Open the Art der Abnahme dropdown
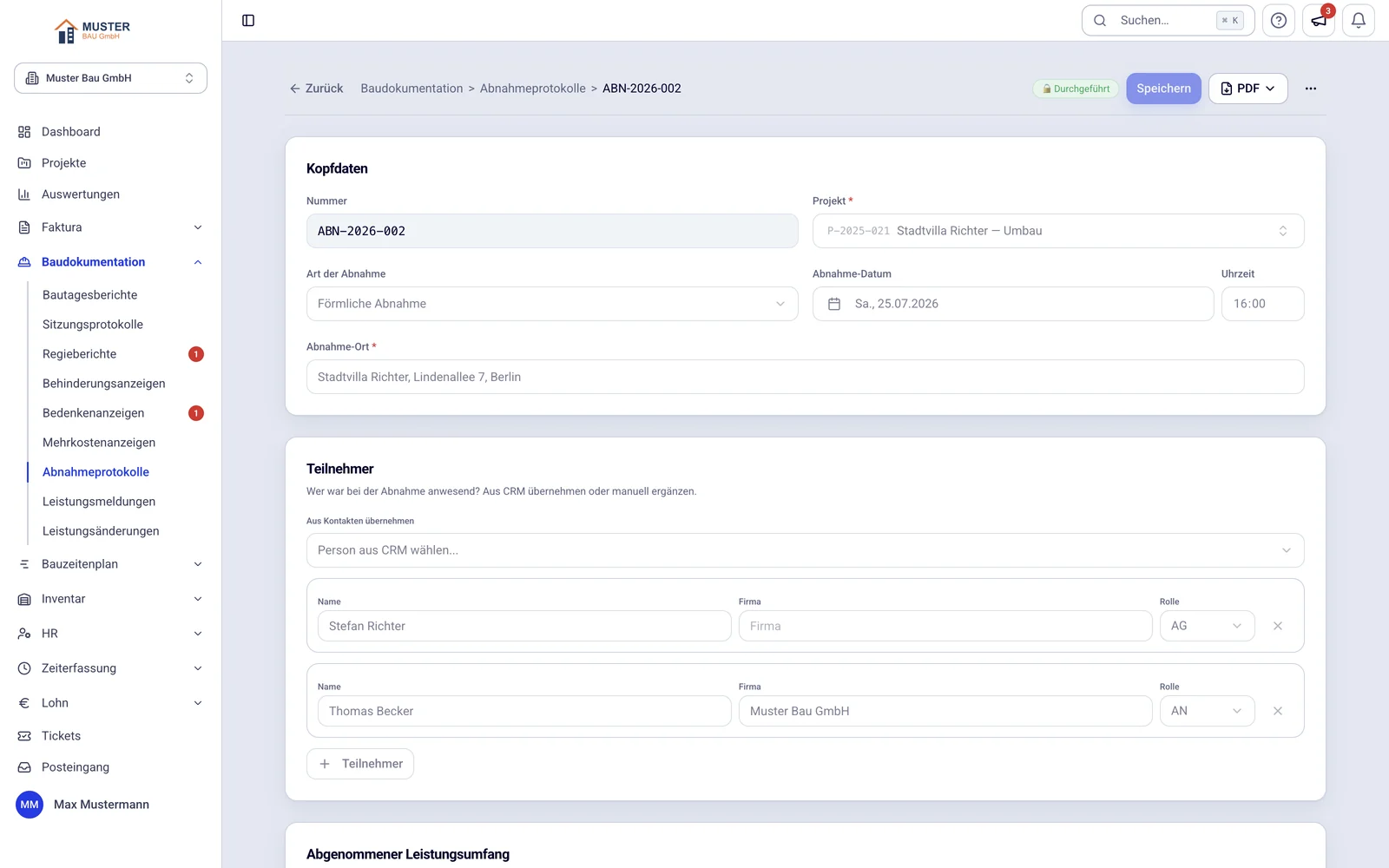1389x868 pixels. [552, 304]
